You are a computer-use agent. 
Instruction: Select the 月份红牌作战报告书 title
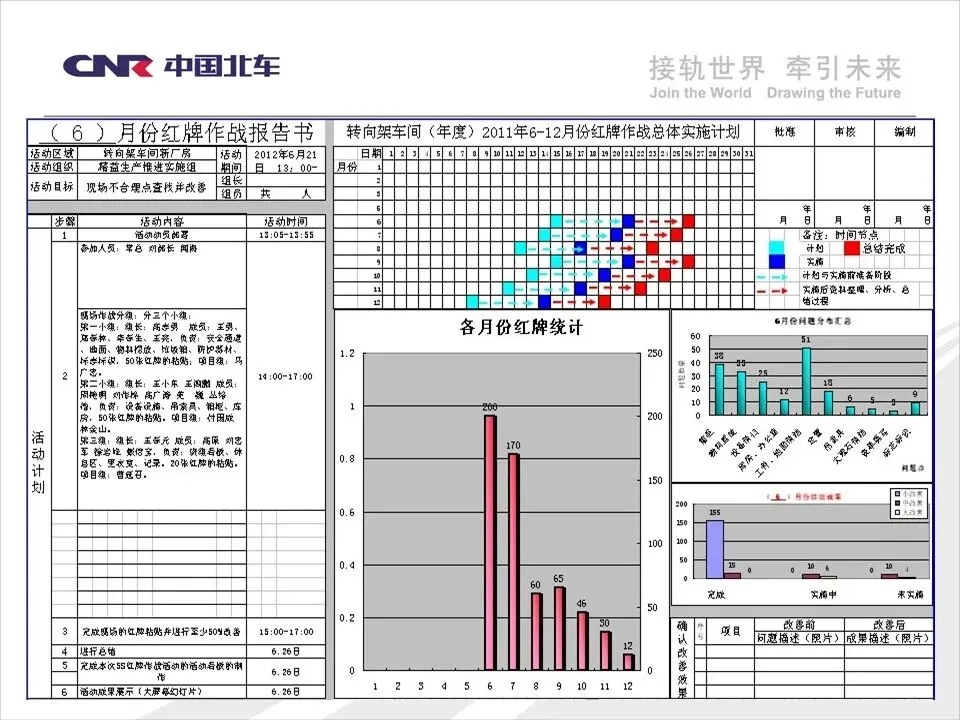point(215,132)
